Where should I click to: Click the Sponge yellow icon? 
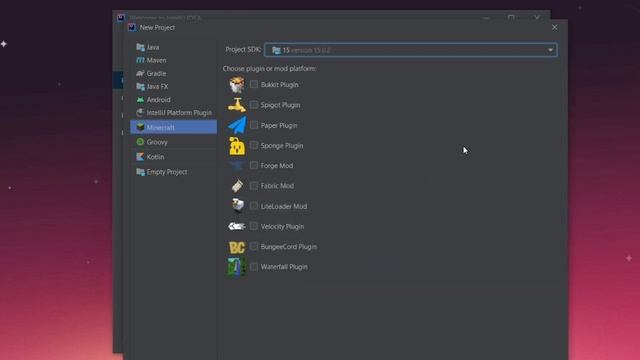click(237, 146)
